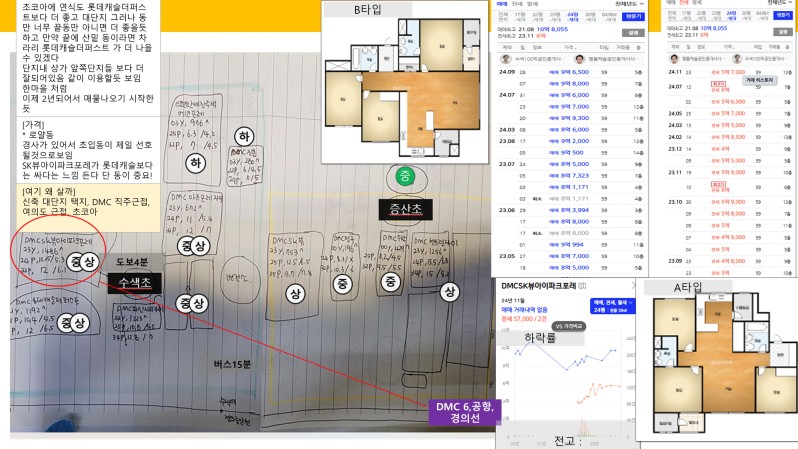The width and height of the screenshot is (798, 449).
Task: Choose 30평 area filter in left panel
Action: tap(590, 17)
